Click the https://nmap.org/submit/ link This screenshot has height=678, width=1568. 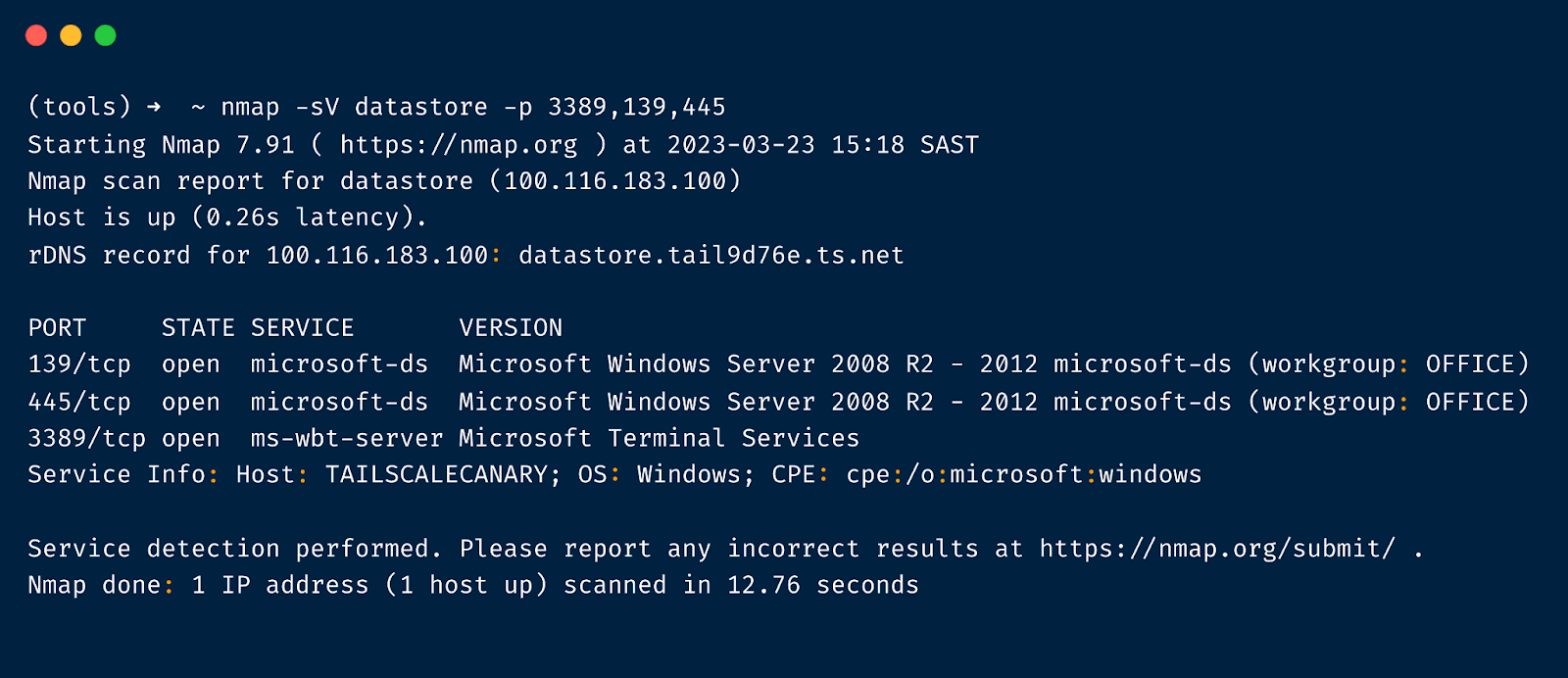1217,549
